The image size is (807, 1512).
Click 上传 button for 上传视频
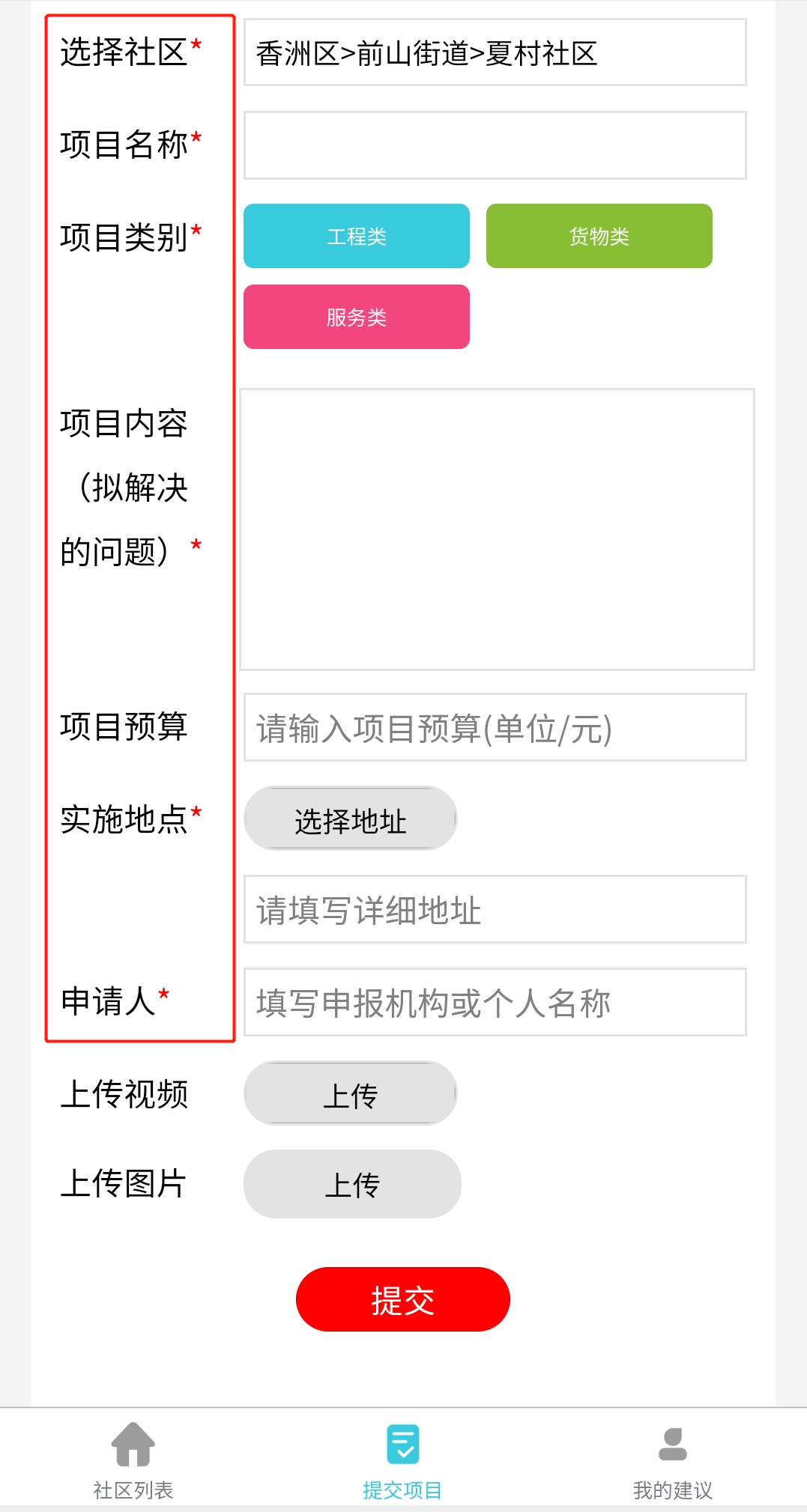(x=351, y=1093)
